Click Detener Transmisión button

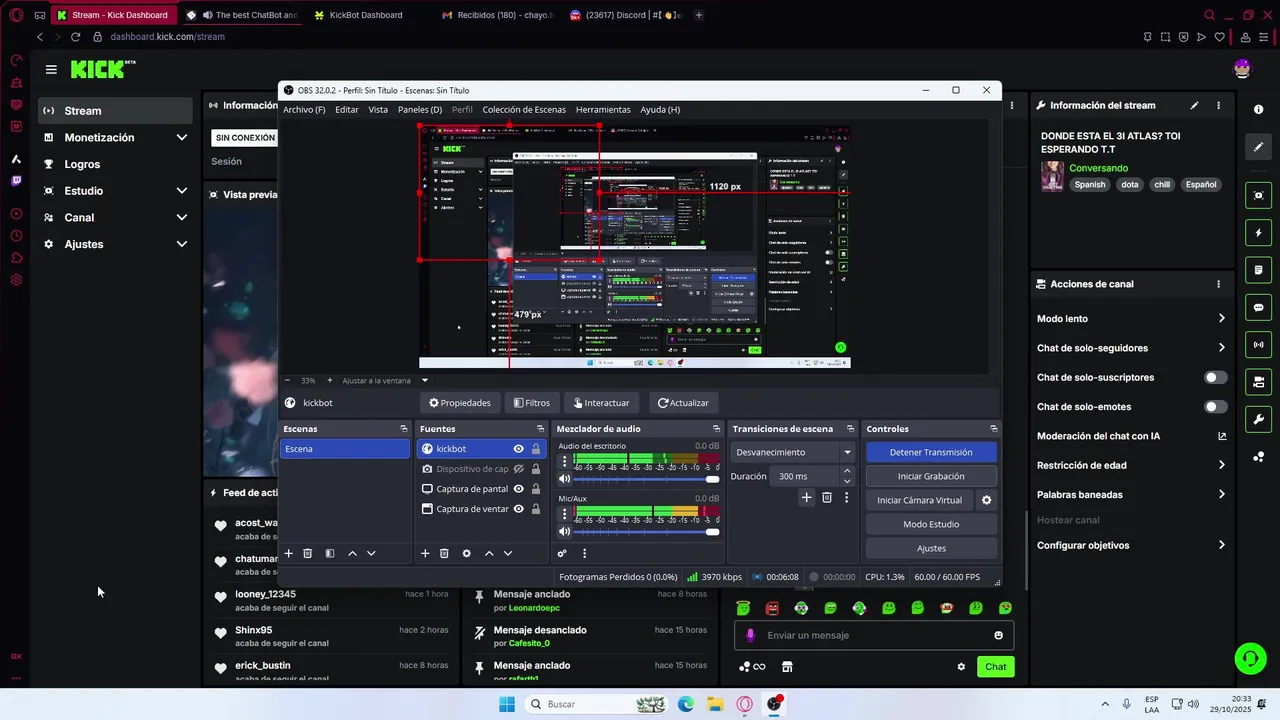pos(931,452)
